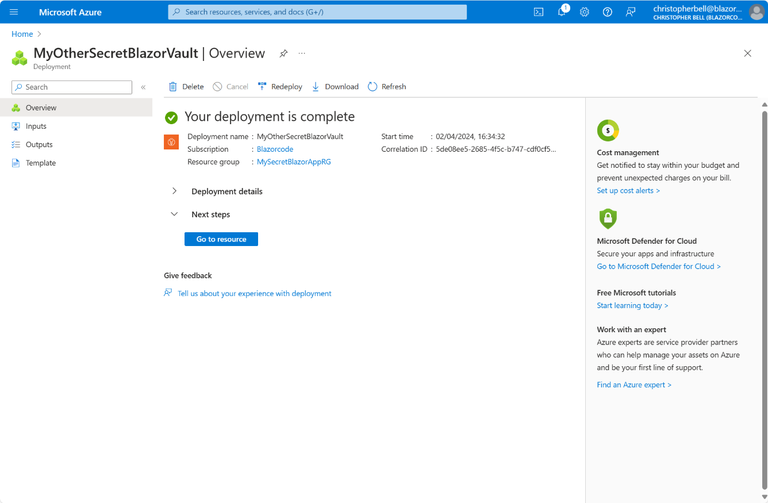This screenshot has height=503, width=768.
Task: Open the Set up cost alerts link
Action: click(x=628, y=190)
